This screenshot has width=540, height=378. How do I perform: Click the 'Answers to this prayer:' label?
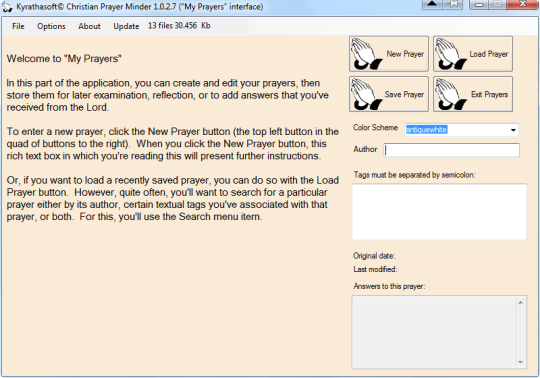point(389,286)
